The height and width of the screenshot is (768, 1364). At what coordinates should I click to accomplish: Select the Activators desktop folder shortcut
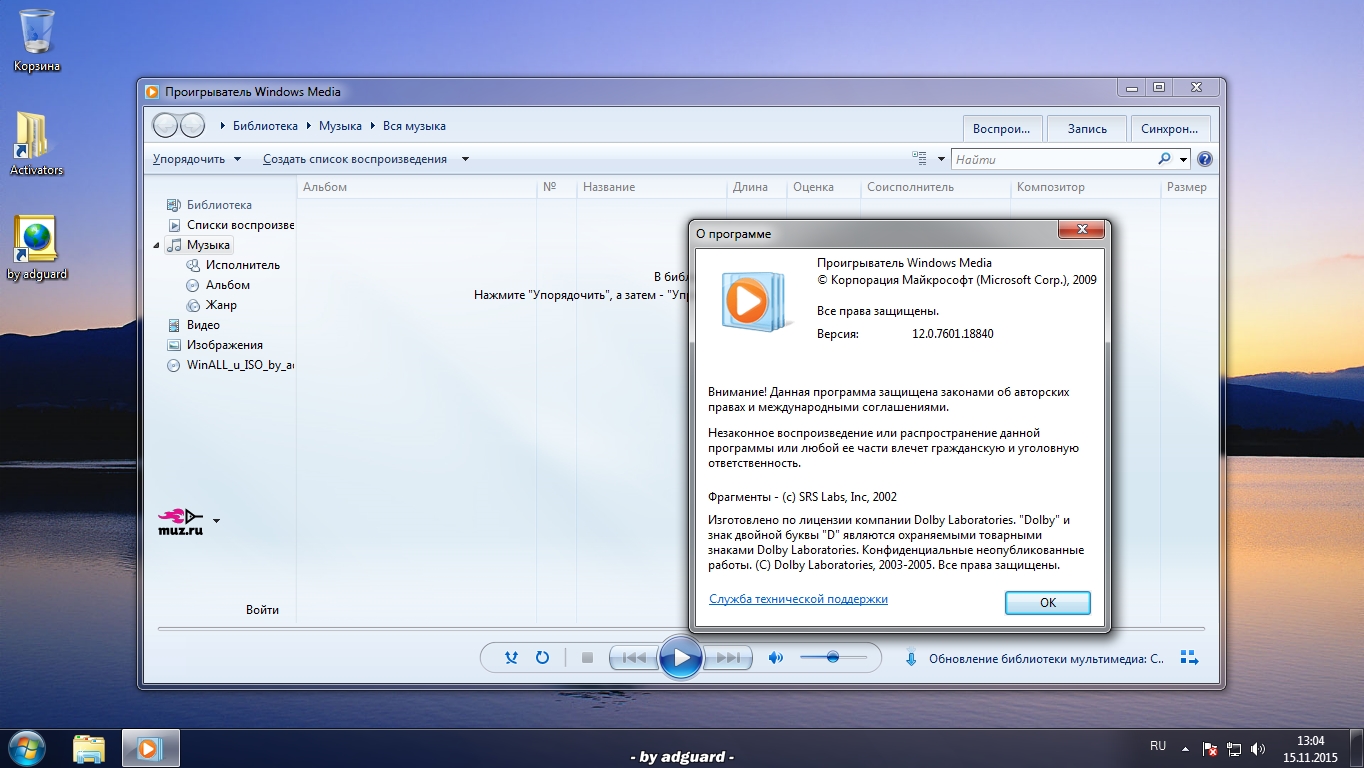tap(36, 144)
